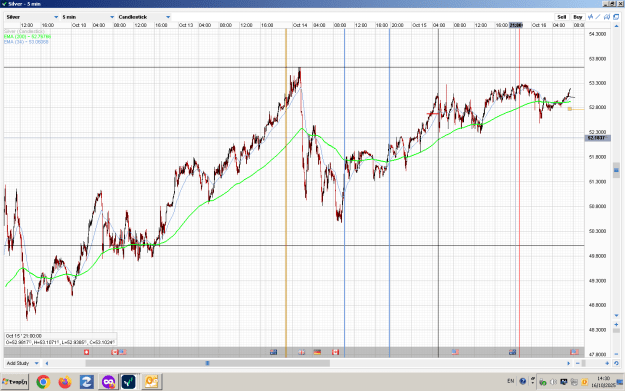This screenshot has height=391, width=625.
Task: Click the timeline scroll right arrow
Action: pos(568,363)
